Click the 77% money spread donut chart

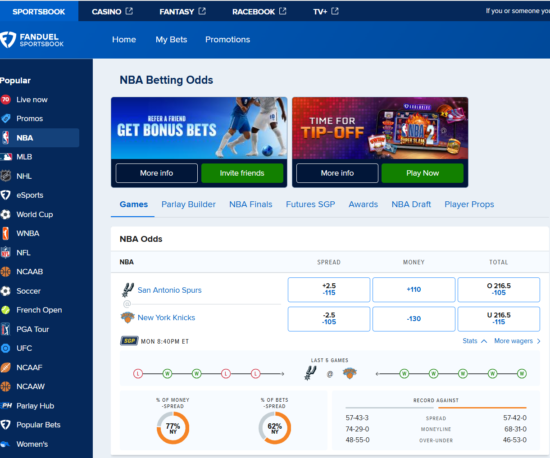tap(173, 428)
